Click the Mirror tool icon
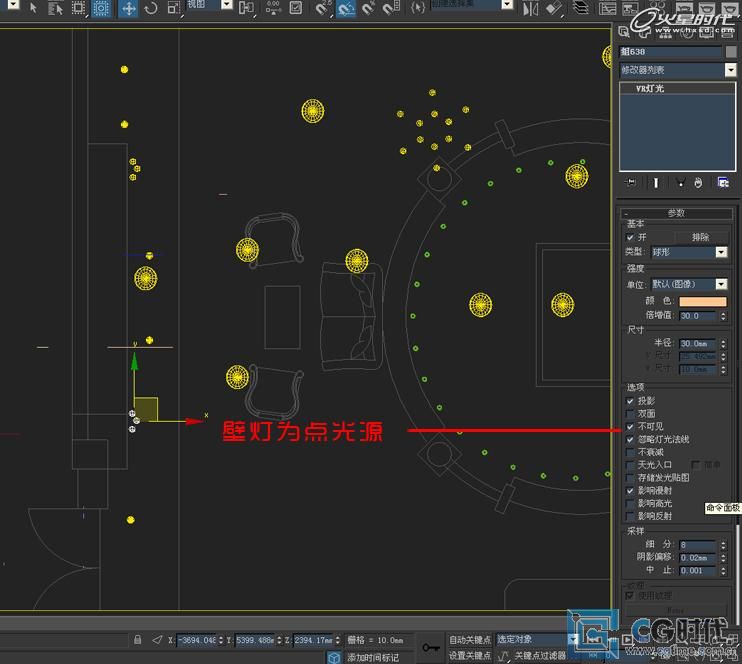Image resolution: width=742 pixels, height=664 pixels. tap(530, 8)
